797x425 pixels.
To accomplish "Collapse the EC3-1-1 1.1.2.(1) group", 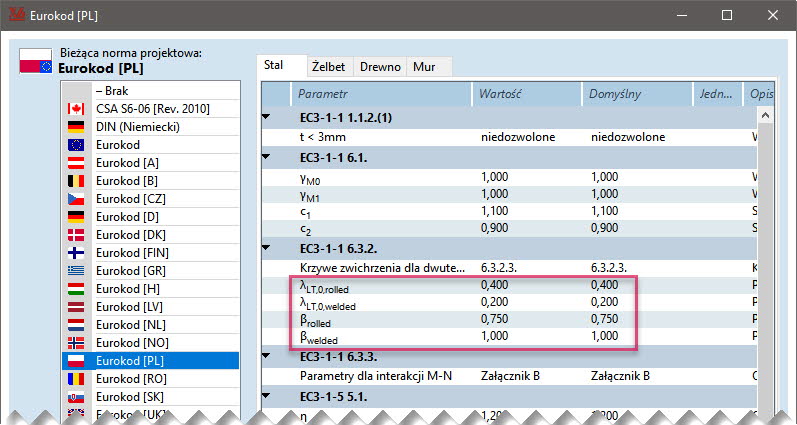I will click(x=266, y=117).
